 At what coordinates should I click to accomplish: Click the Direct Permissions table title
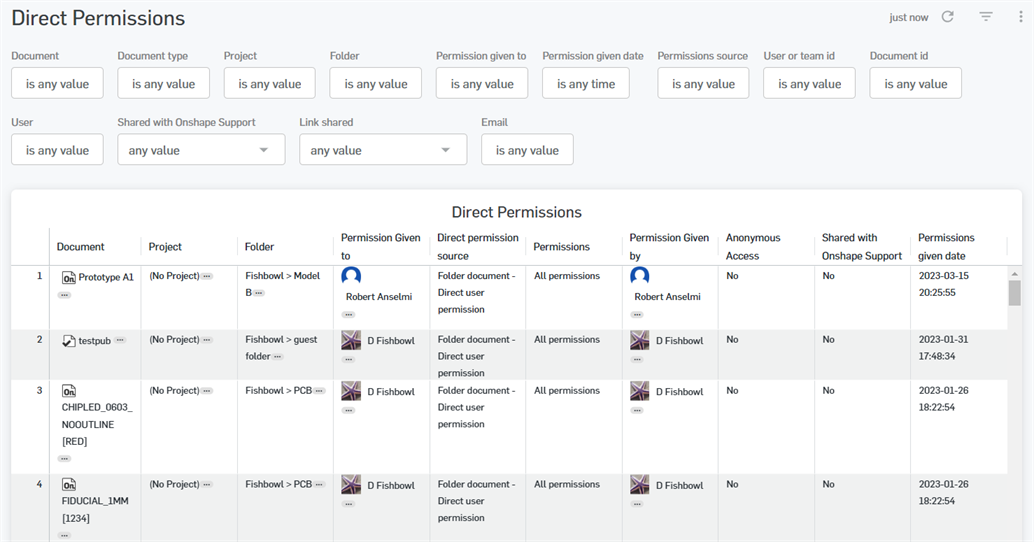[x=516, y=212]
